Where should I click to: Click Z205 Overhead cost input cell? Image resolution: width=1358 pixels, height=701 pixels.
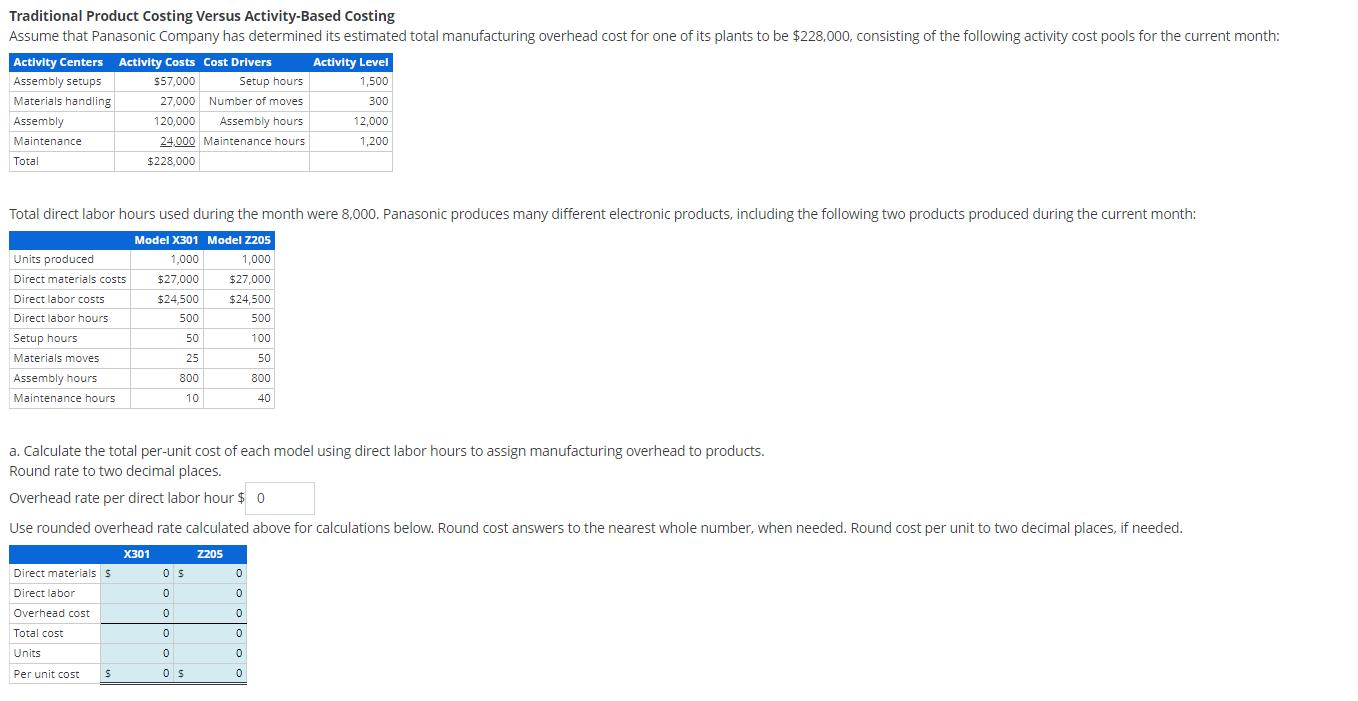click(x=209, y=613)
